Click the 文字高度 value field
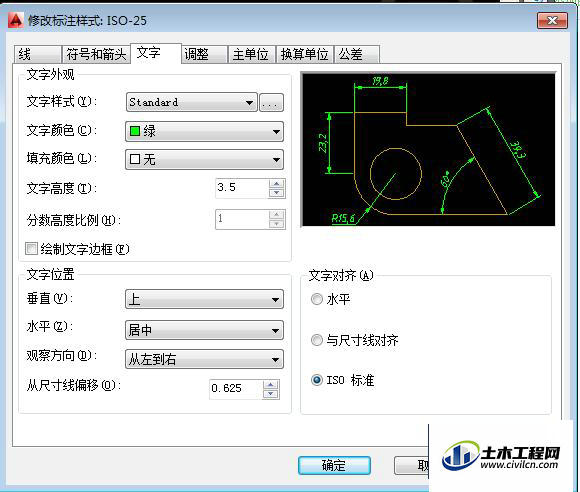Viewport: 580px width, 492px height. point(242,188)
